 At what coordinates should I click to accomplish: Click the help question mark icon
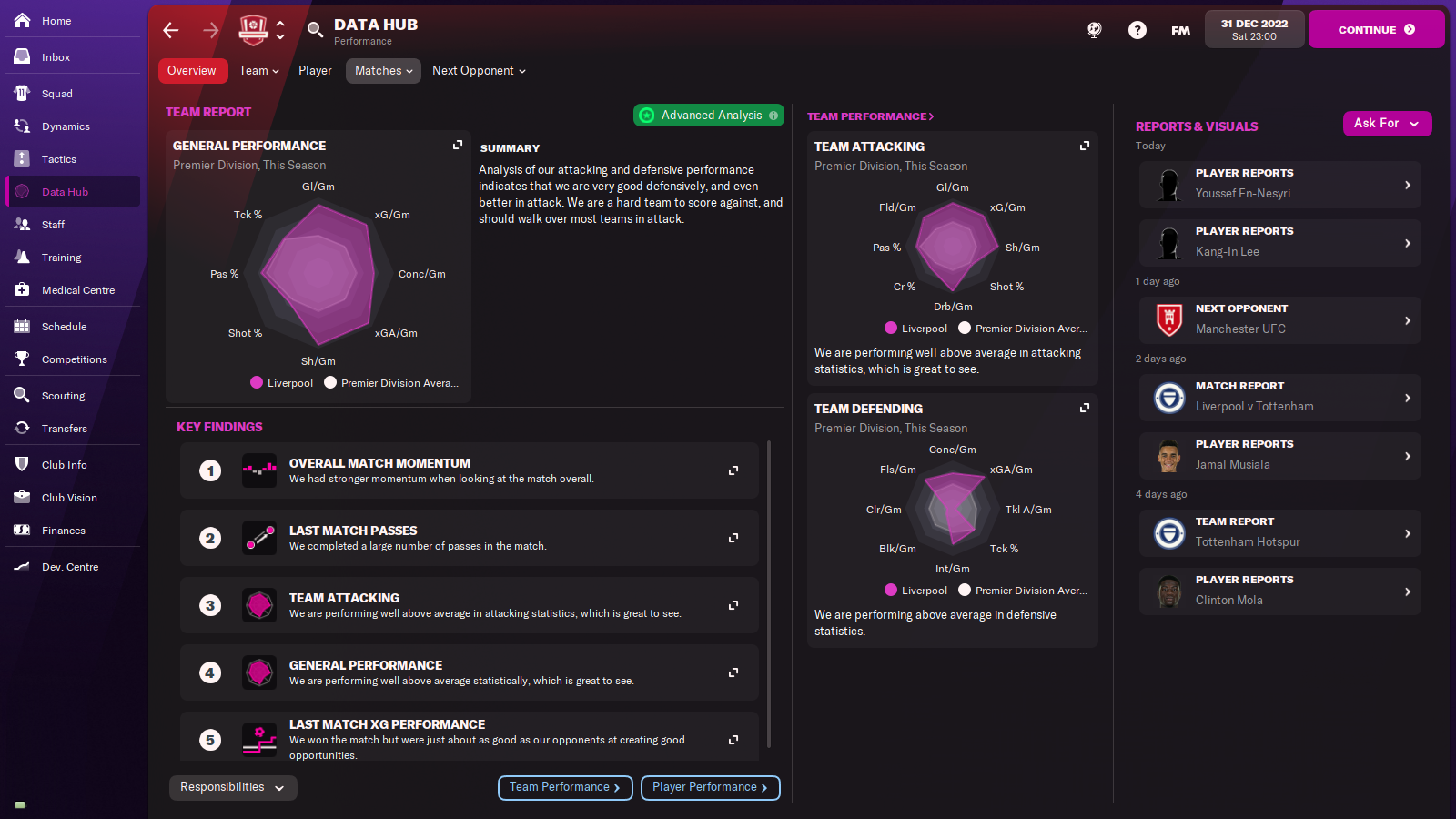(x=1137, y=30)
